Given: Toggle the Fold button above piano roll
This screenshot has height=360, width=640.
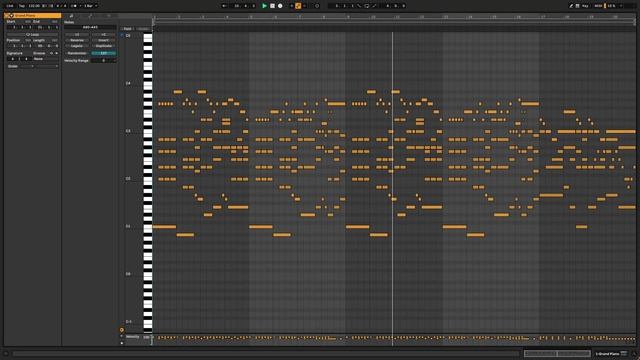Looking at the screenshot, I should click(128, 29).
